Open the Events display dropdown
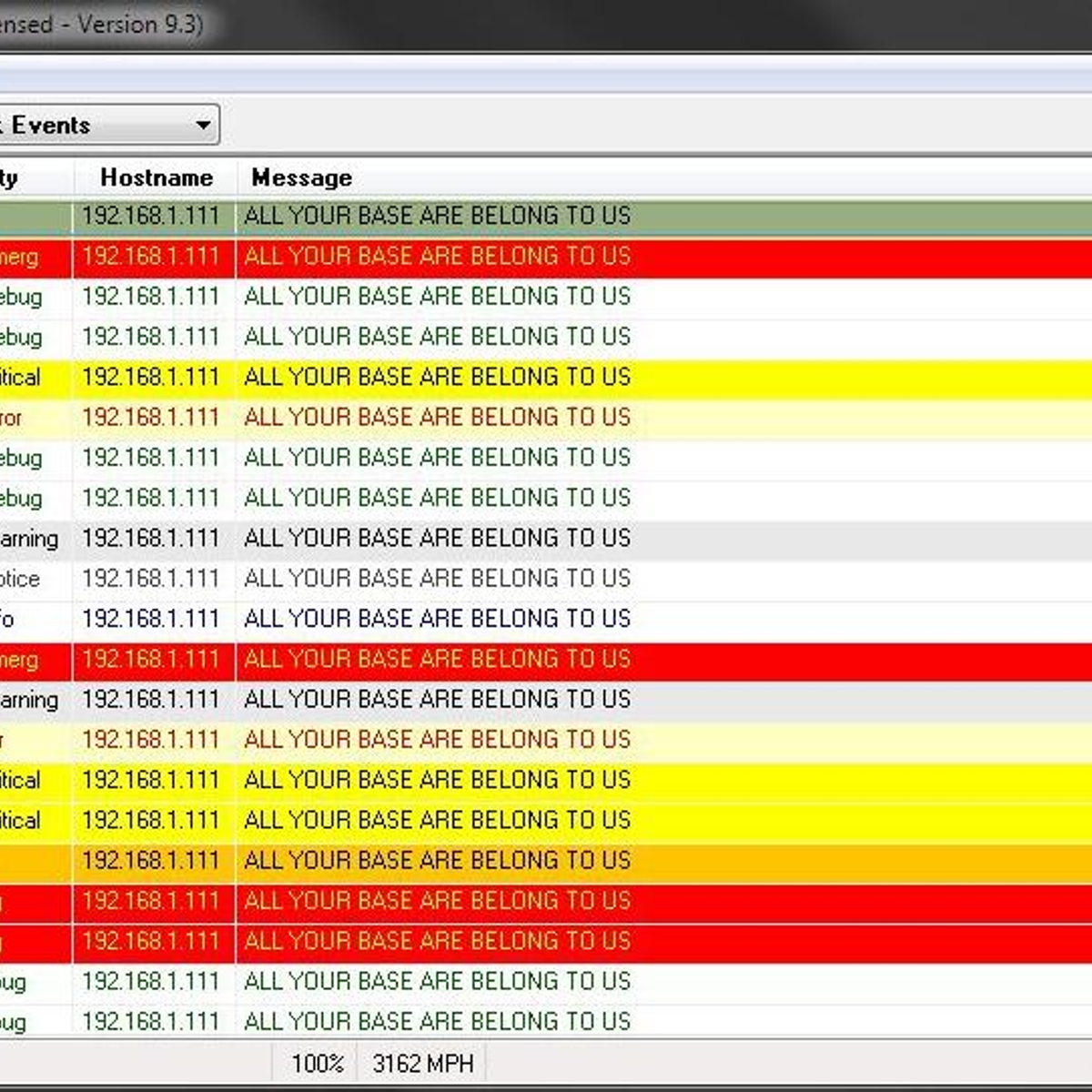Image resolution: width=1092 pixels, height=1092 pixels. [202, 125]
